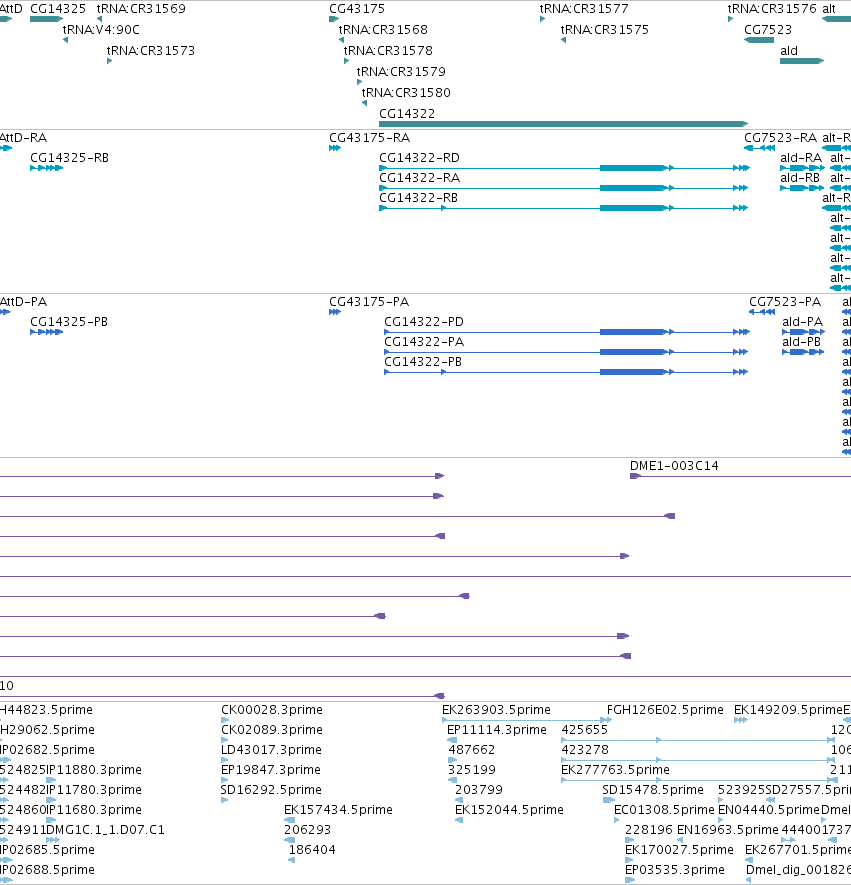The image size is (851, 885).
Task: Select the CG14322-RD transcript label
Action: [x=419, y=157]
